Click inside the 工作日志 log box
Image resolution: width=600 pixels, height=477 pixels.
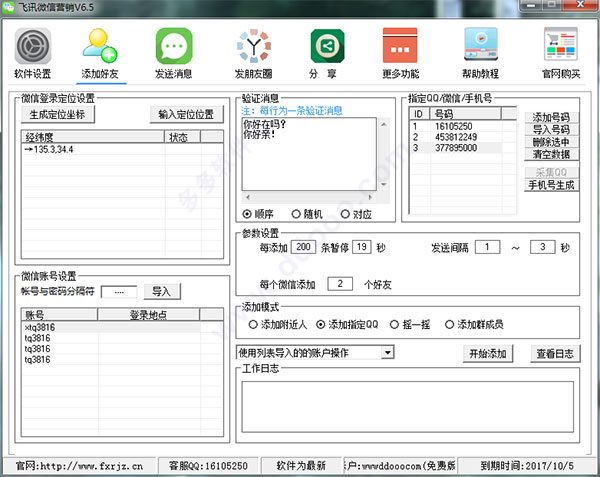[408, 407]
